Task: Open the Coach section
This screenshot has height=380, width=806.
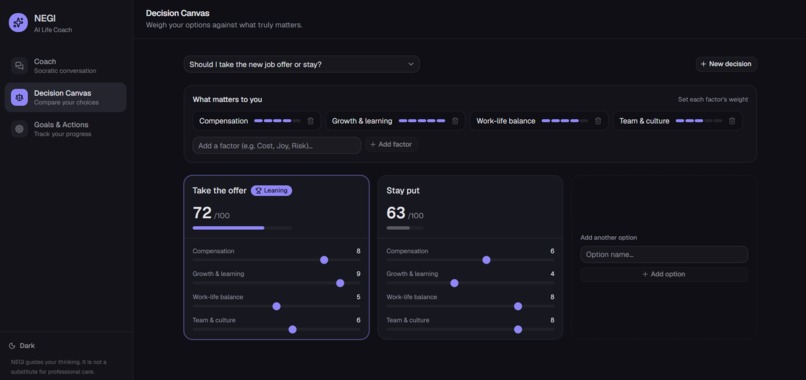Action: (65, 66)
